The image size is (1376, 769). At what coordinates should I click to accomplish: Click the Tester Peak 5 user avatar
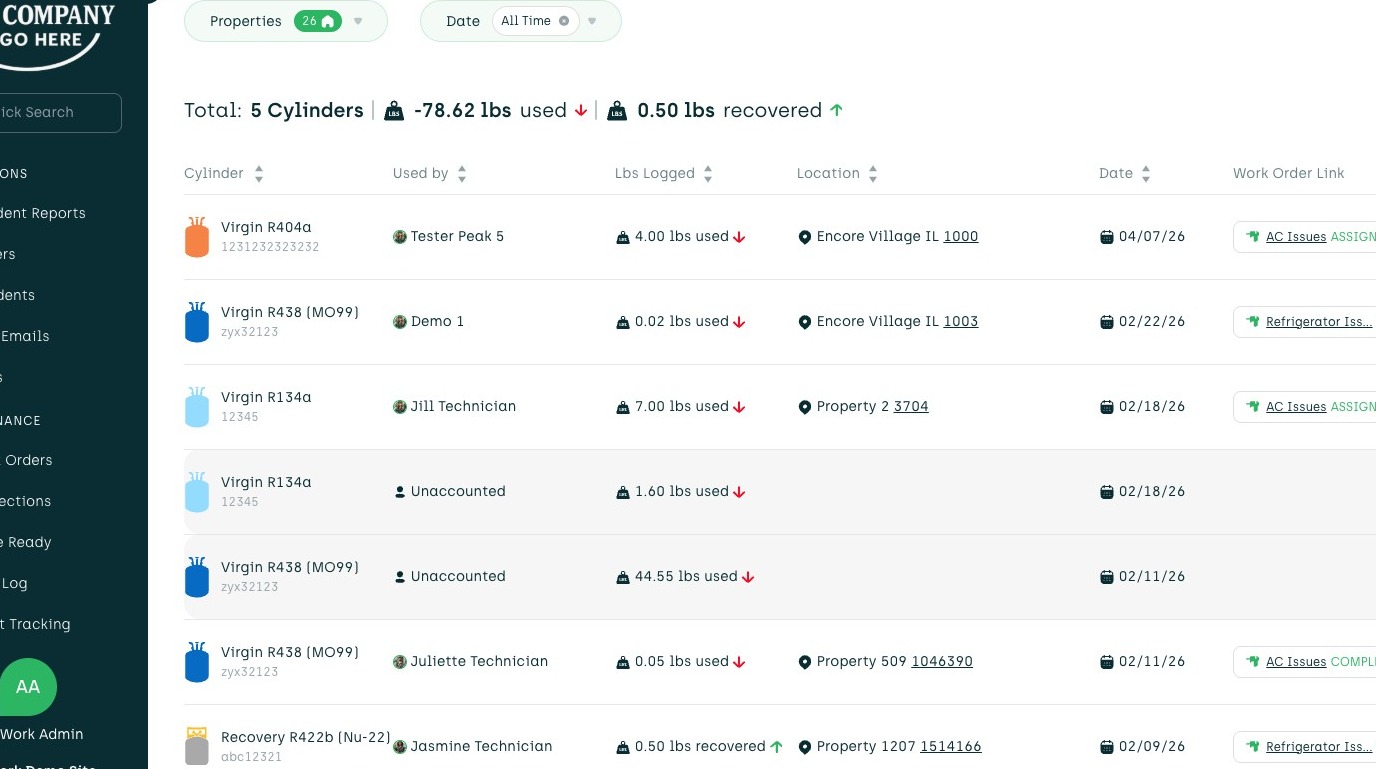400,237
